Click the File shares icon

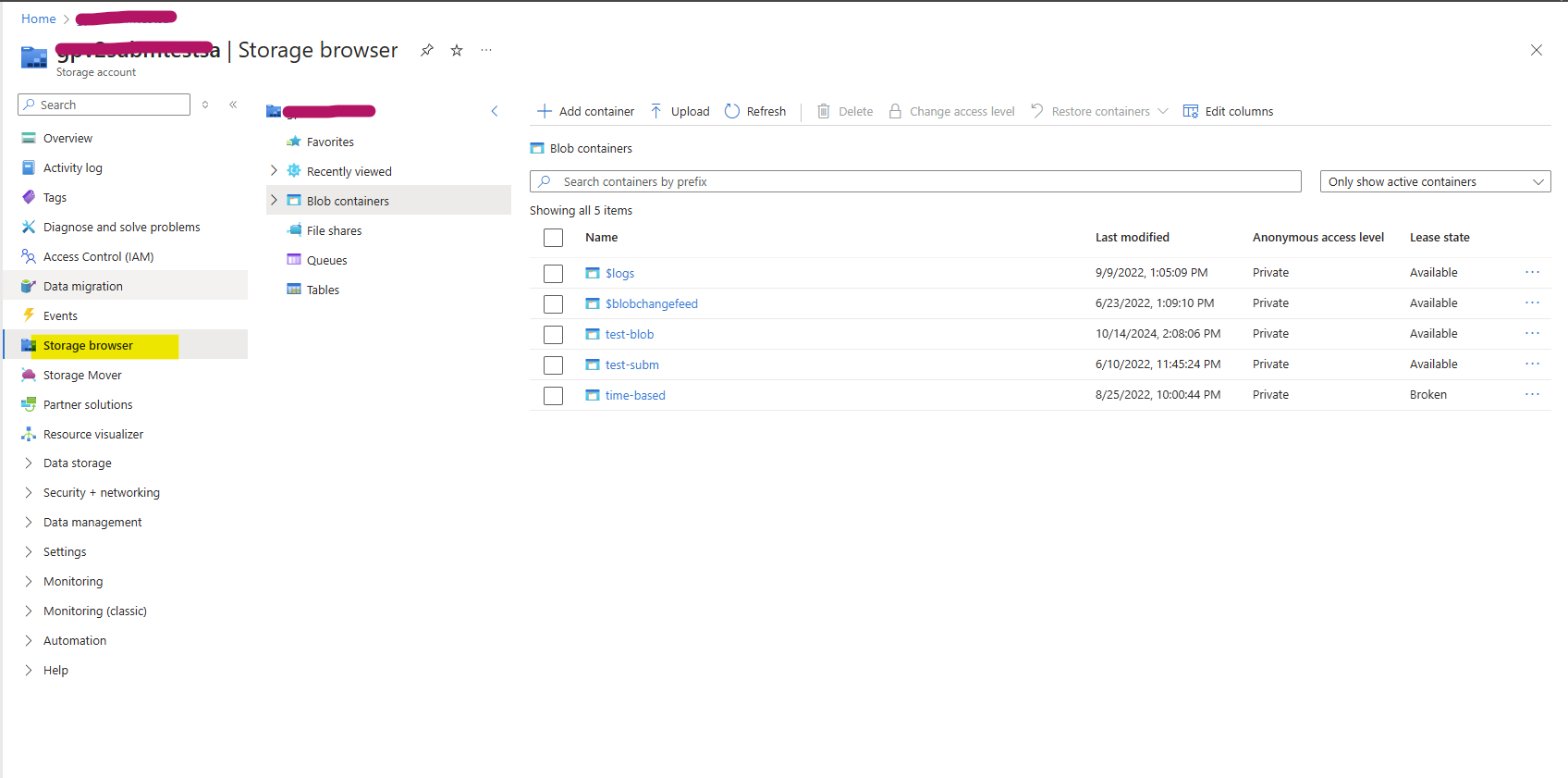coord(294,230)
